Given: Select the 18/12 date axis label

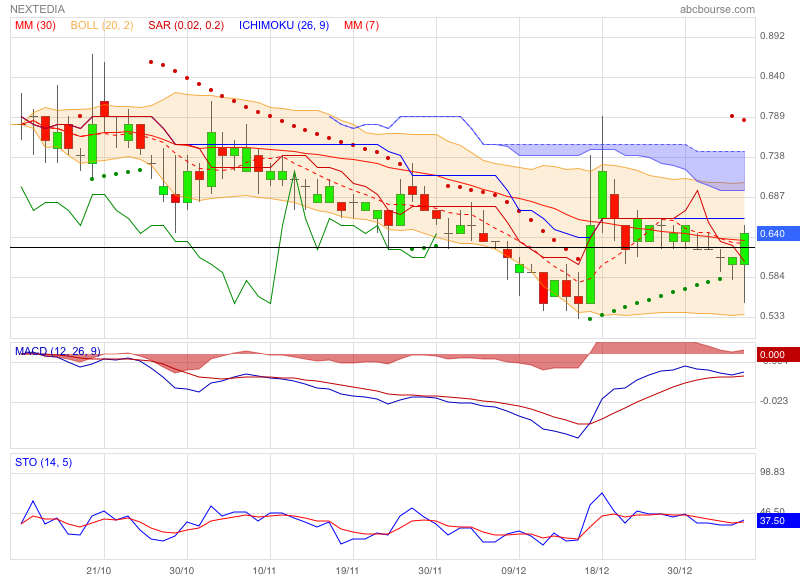Looking at the screenshot, I should [596, 570].
